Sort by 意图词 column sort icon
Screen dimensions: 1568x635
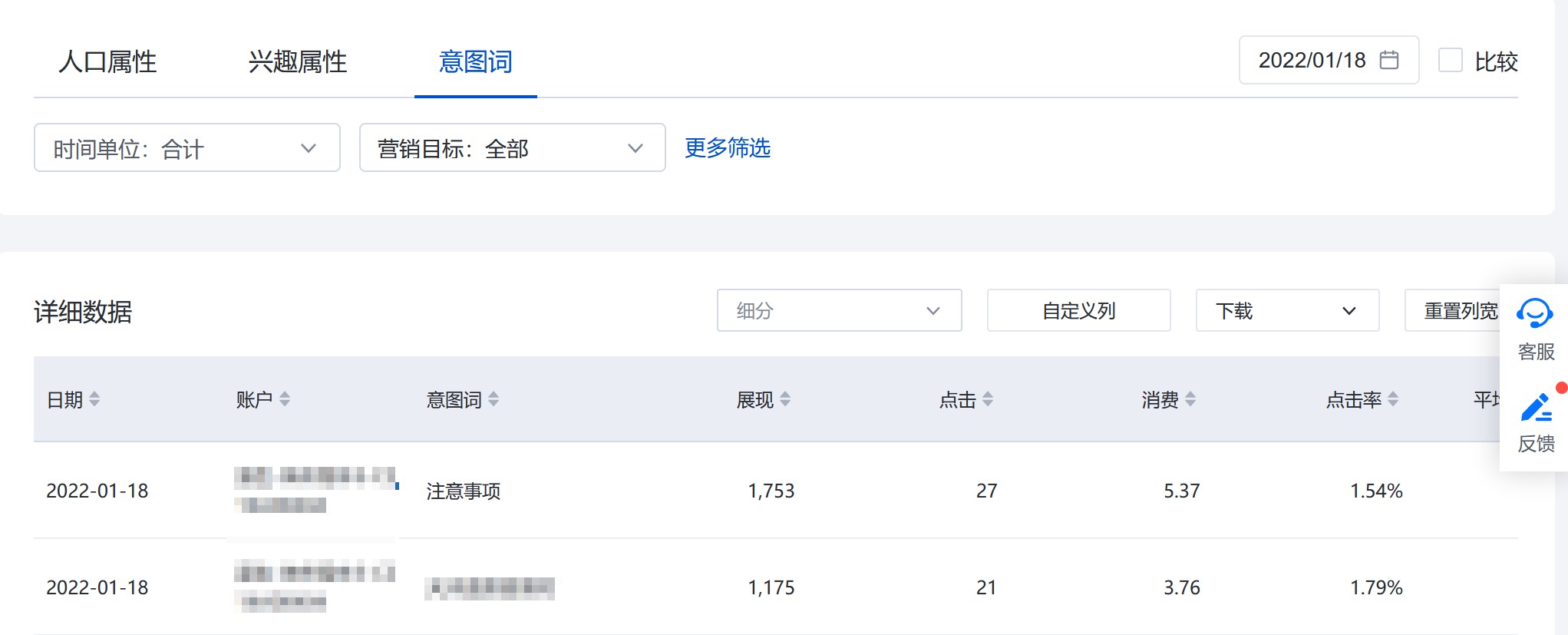click(x=494, y=399)
